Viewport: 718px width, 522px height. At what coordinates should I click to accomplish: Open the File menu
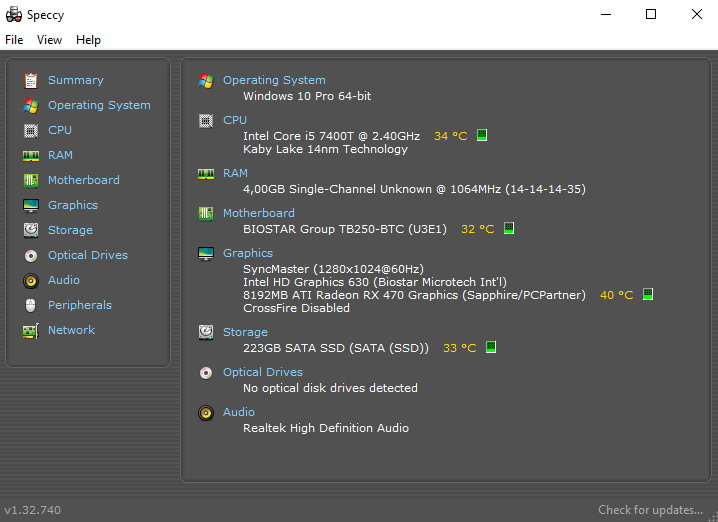tap(14, 40)
